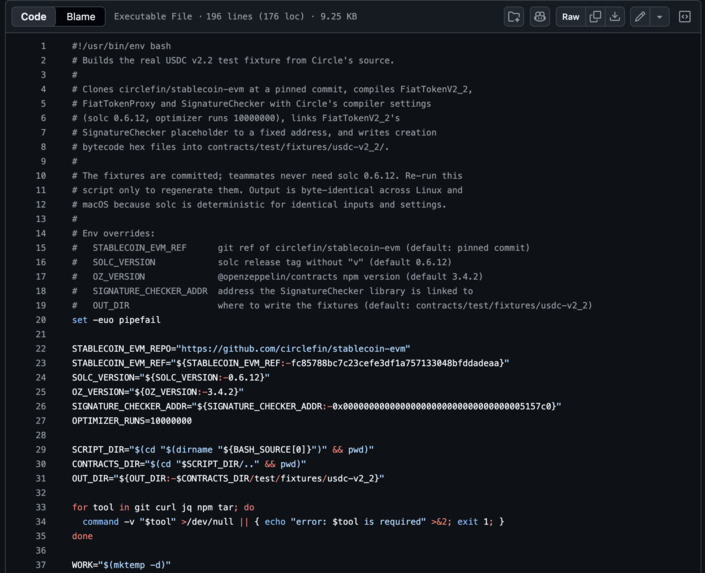Select line number 37
705x573 pixels.
pyautogui.click(x=41, y=565)
